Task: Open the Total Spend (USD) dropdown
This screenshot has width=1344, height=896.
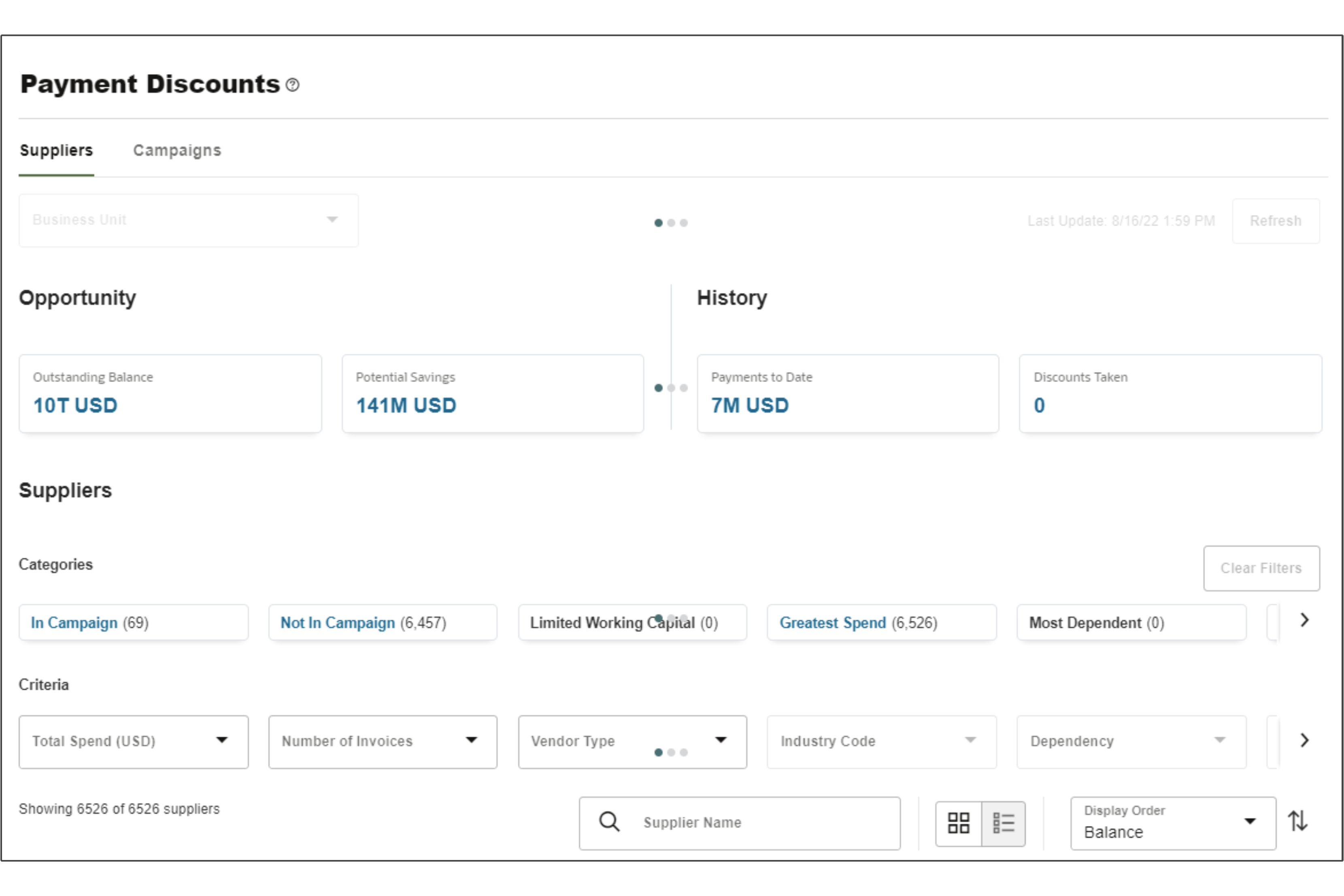Action: click(133, 741)
